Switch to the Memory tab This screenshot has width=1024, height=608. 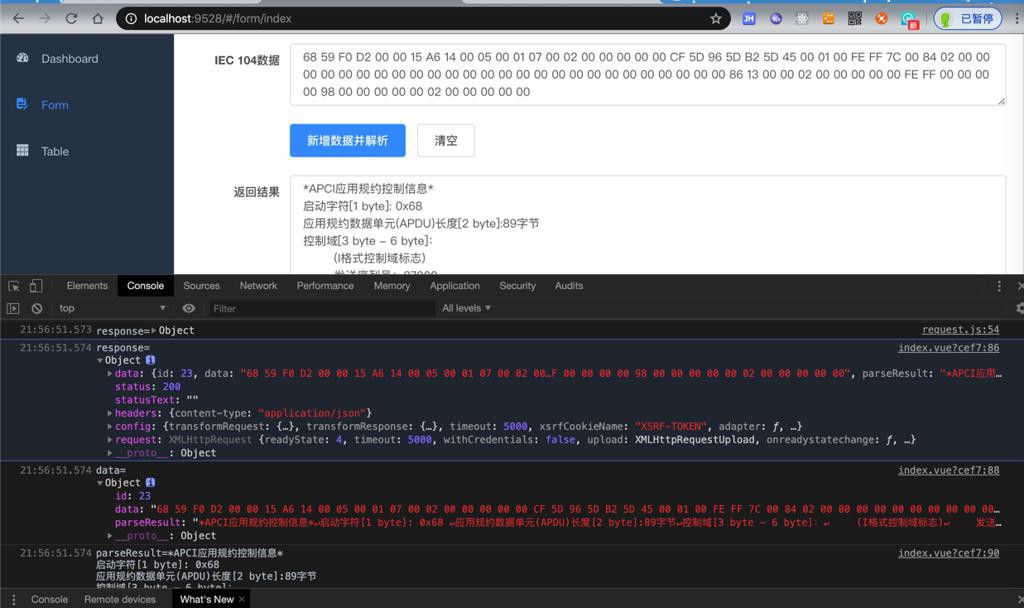coord(392,286)
